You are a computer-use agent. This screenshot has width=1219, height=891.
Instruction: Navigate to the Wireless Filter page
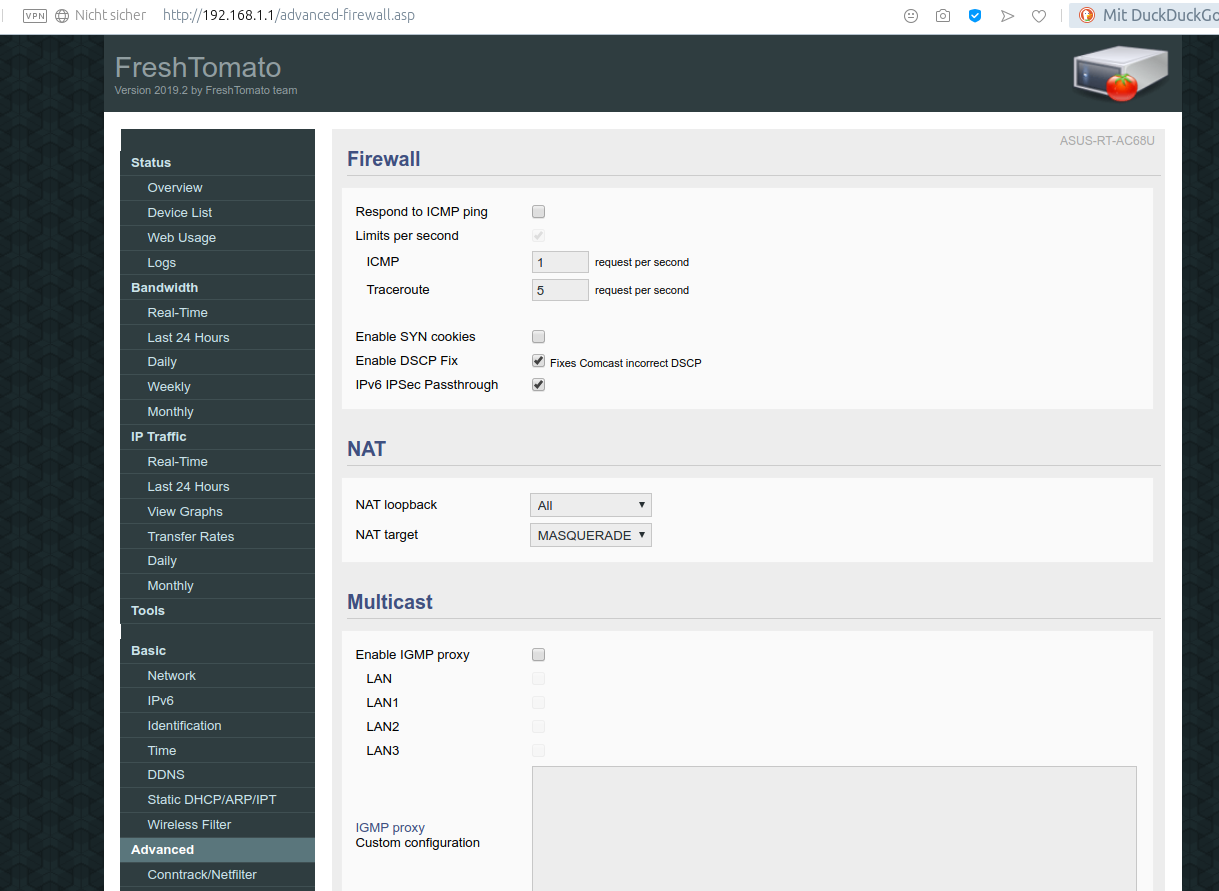(x=189, y=824)
